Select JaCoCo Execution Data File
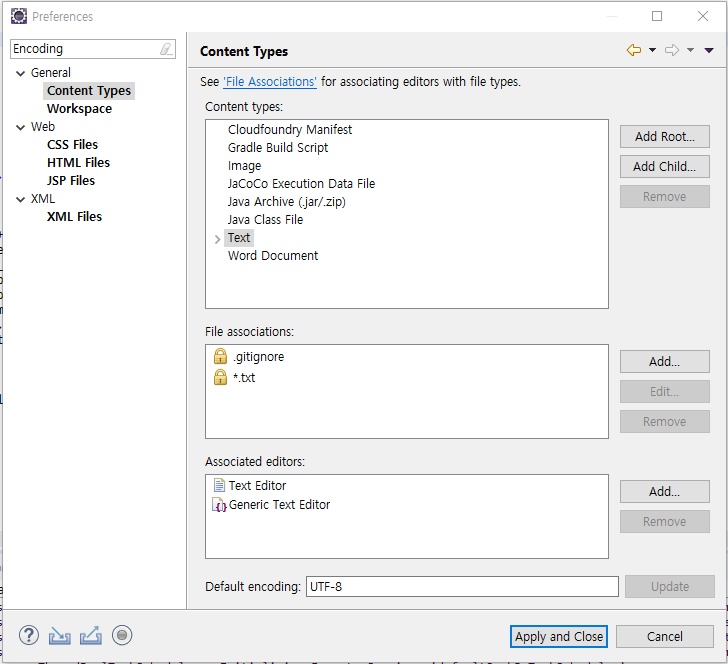 301,184
